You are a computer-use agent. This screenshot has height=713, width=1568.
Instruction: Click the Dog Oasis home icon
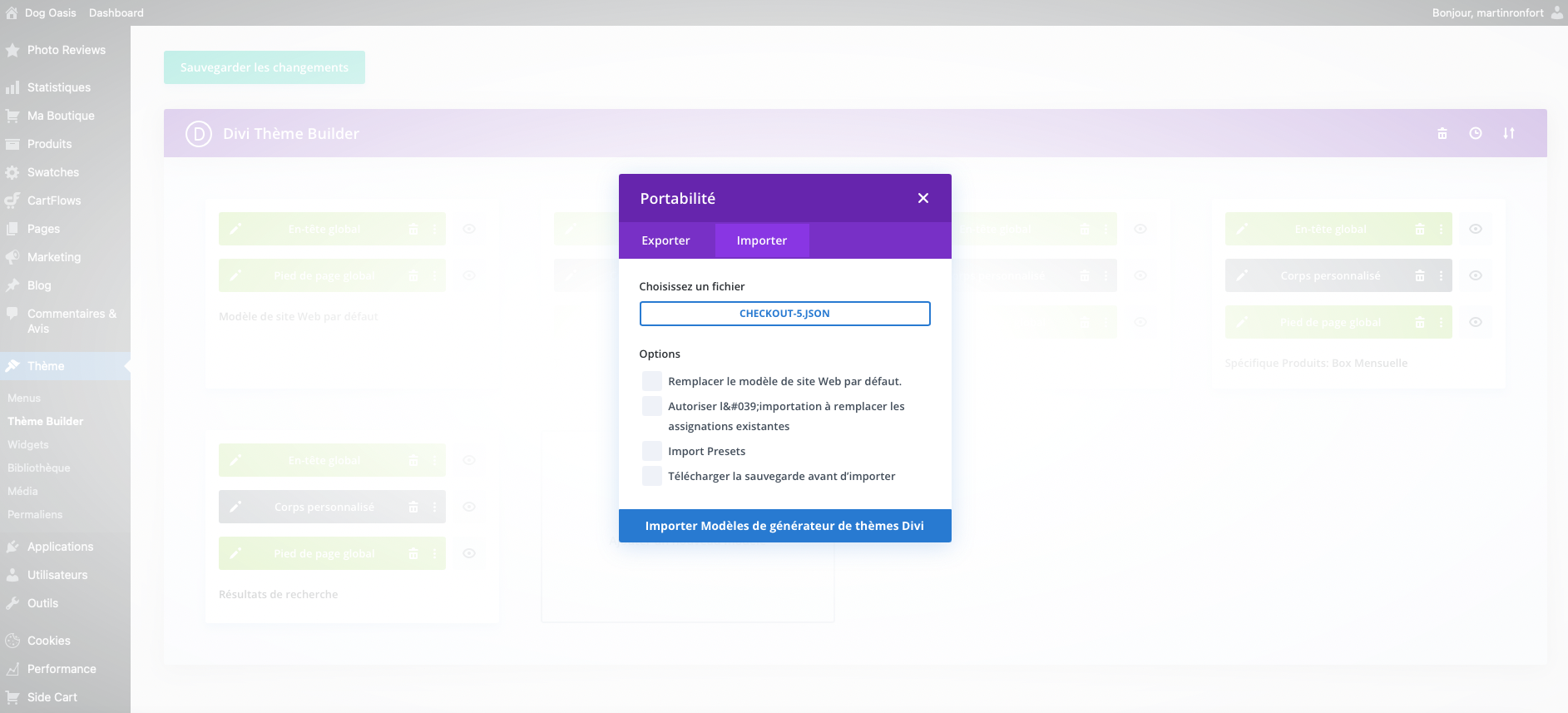click(x=12, y=12)
